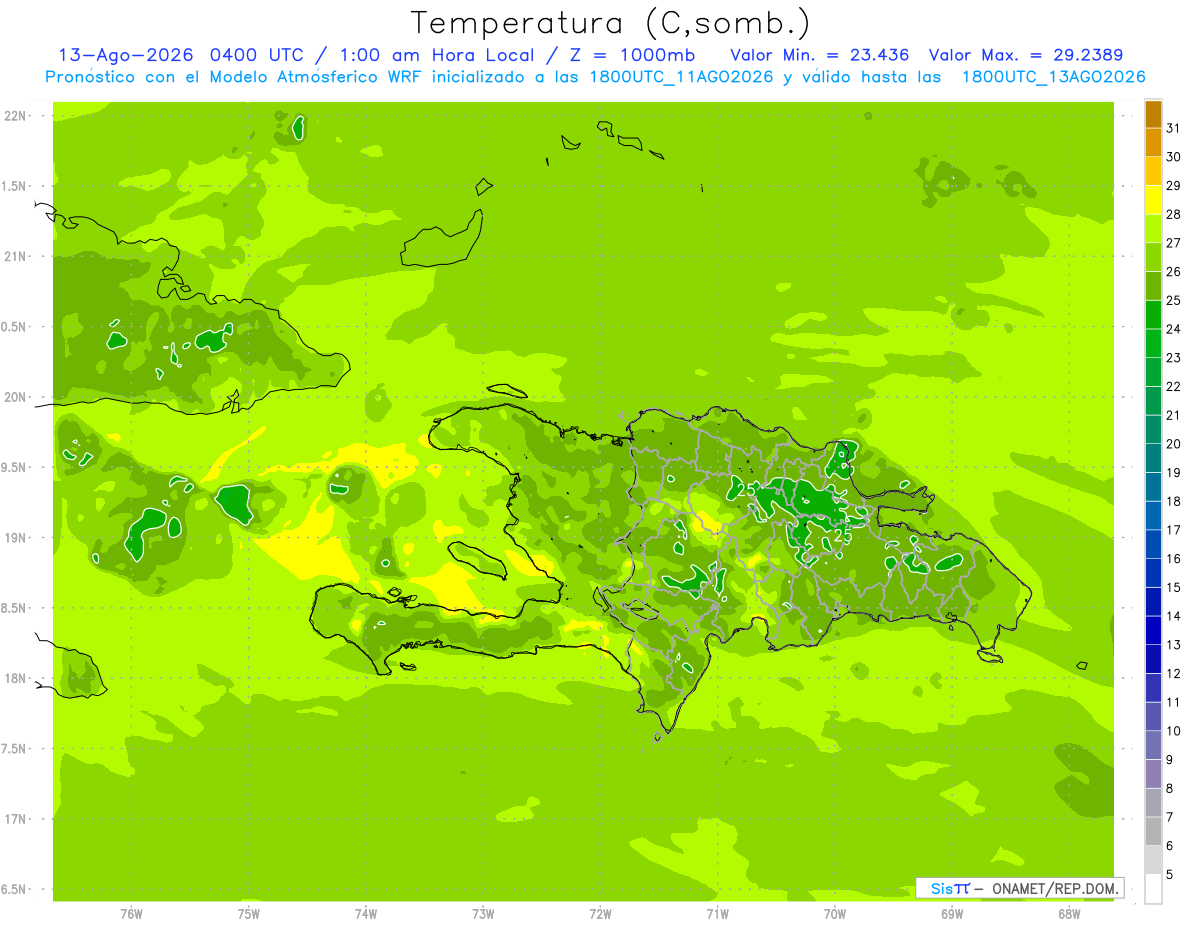The image size is (1200, 927).
Task: Click the 17N latitude axis label
Action: (15, 819)
